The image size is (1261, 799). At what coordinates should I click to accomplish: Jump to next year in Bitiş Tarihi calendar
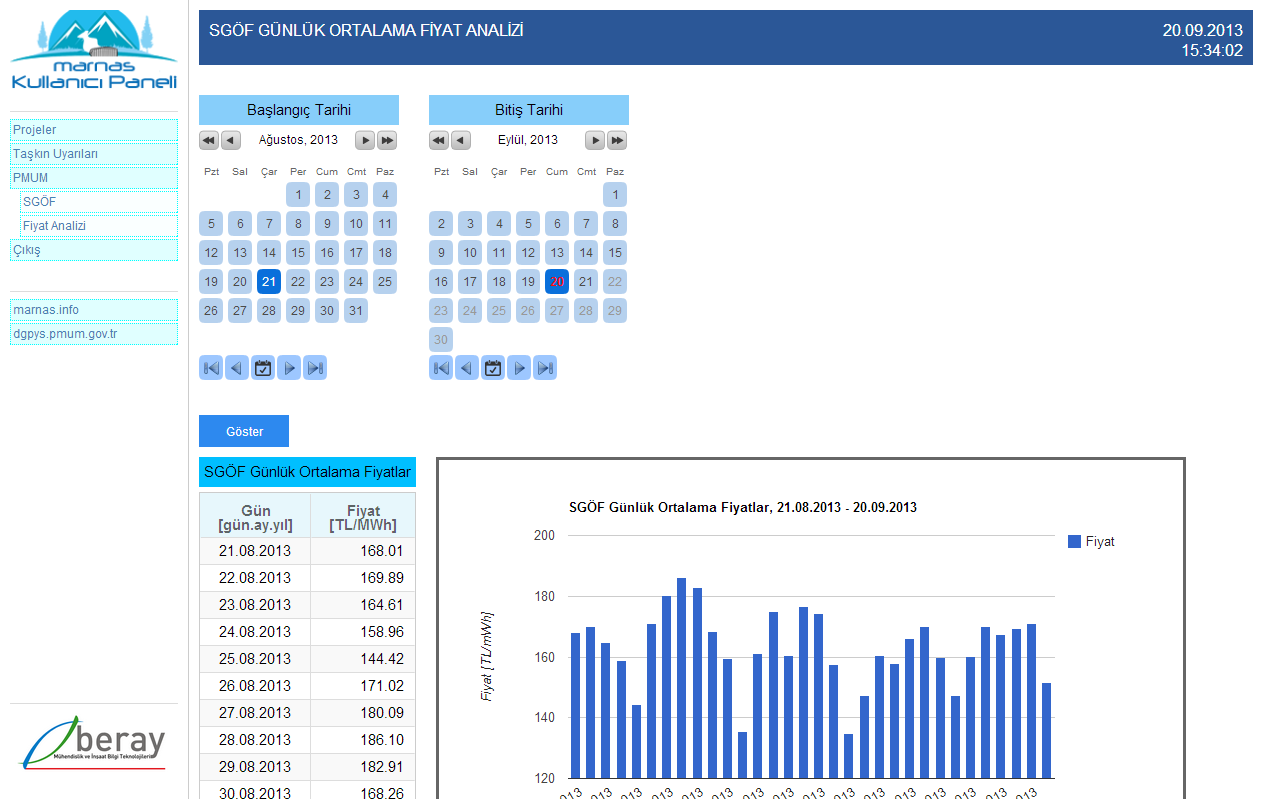point(617,140)
